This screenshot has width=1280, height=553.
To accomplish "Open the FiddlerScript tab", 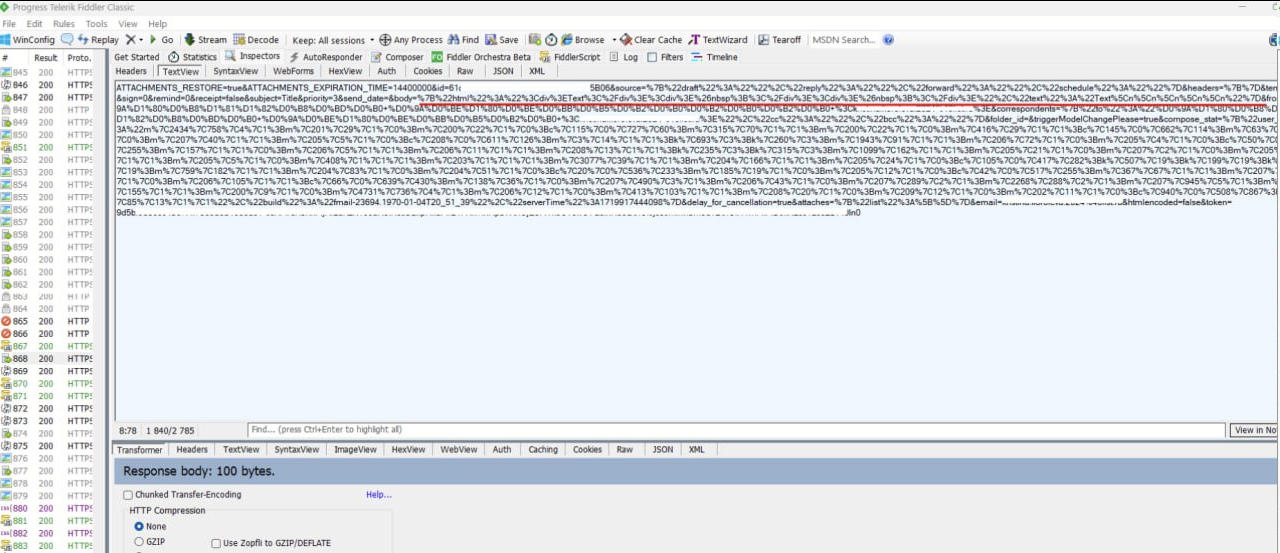I will click(x=571, y=57).
